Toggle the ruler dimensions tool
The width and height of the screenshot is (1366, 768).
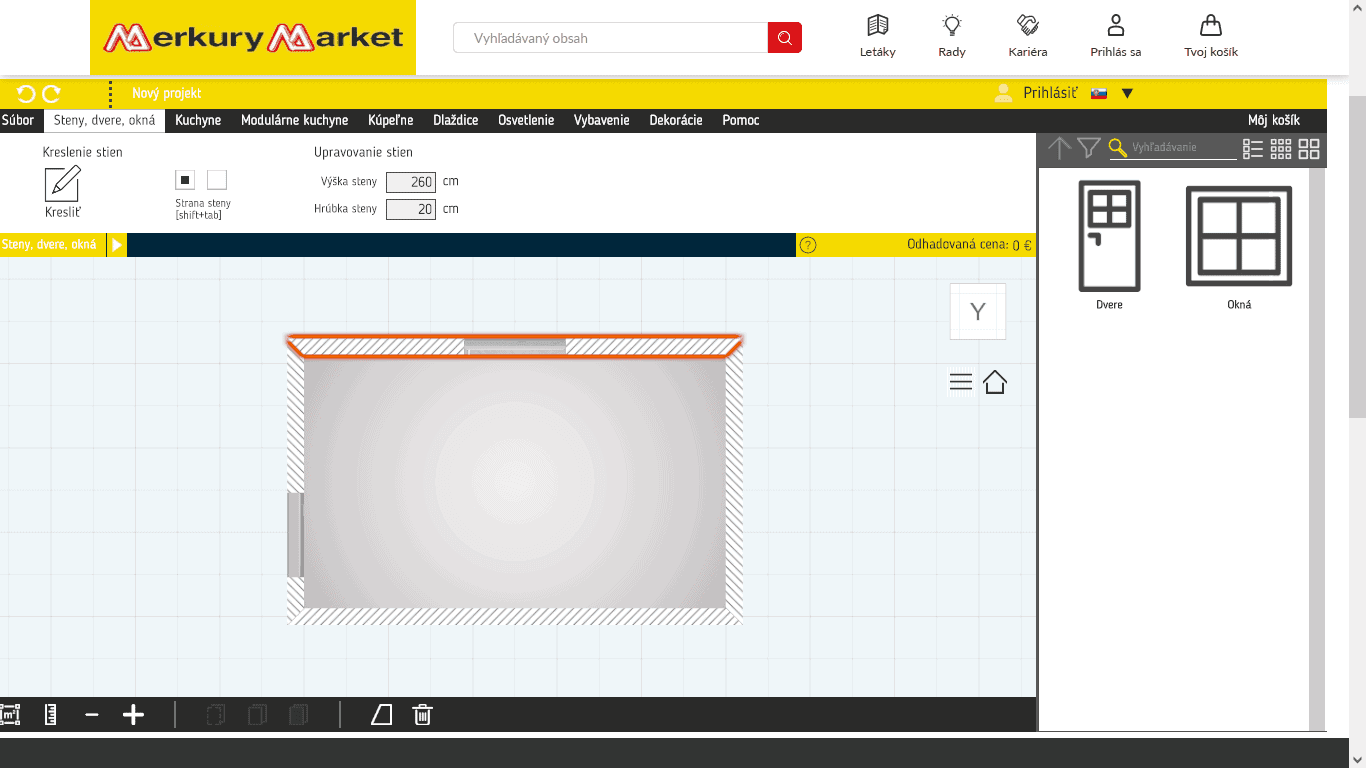pos(51,714)
